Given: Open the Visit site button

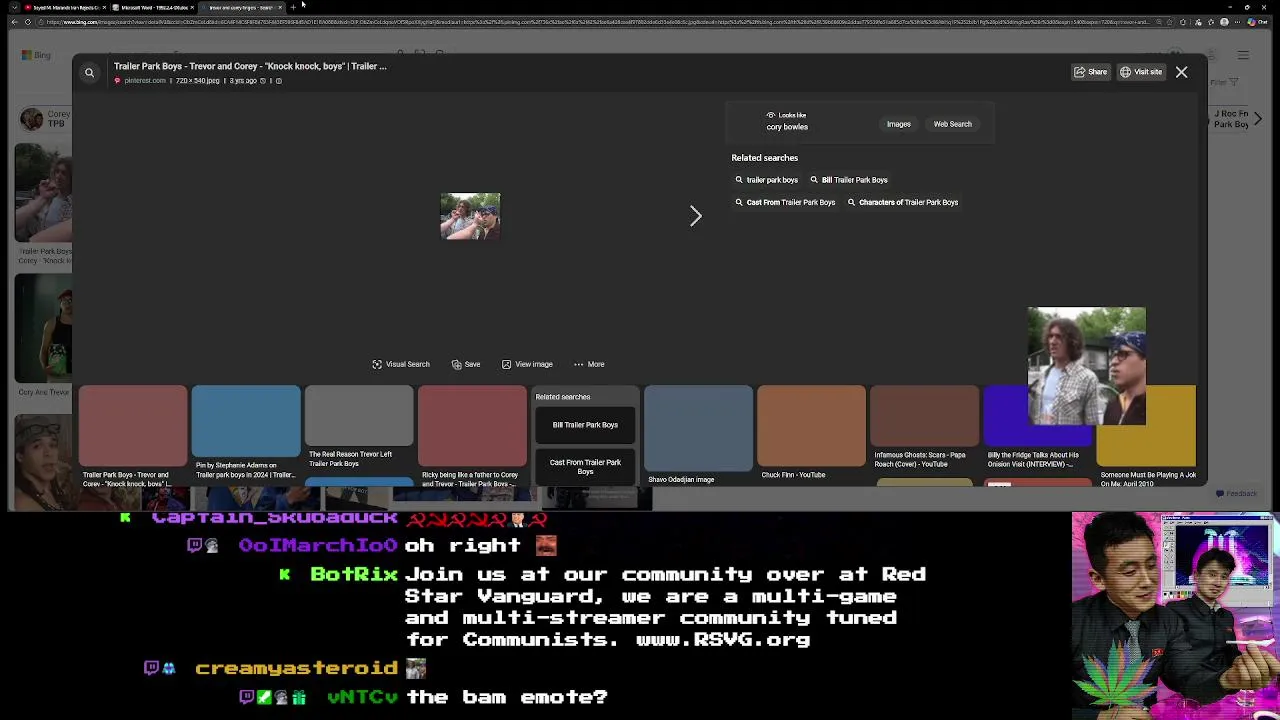Looking at the screenshot, I should tap(1141, 72).
